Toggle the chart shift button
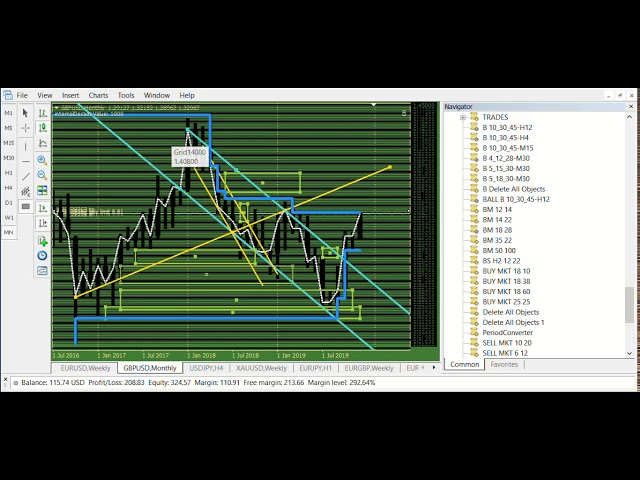Viewport: 640px width, 480px height. click(42, 223)
